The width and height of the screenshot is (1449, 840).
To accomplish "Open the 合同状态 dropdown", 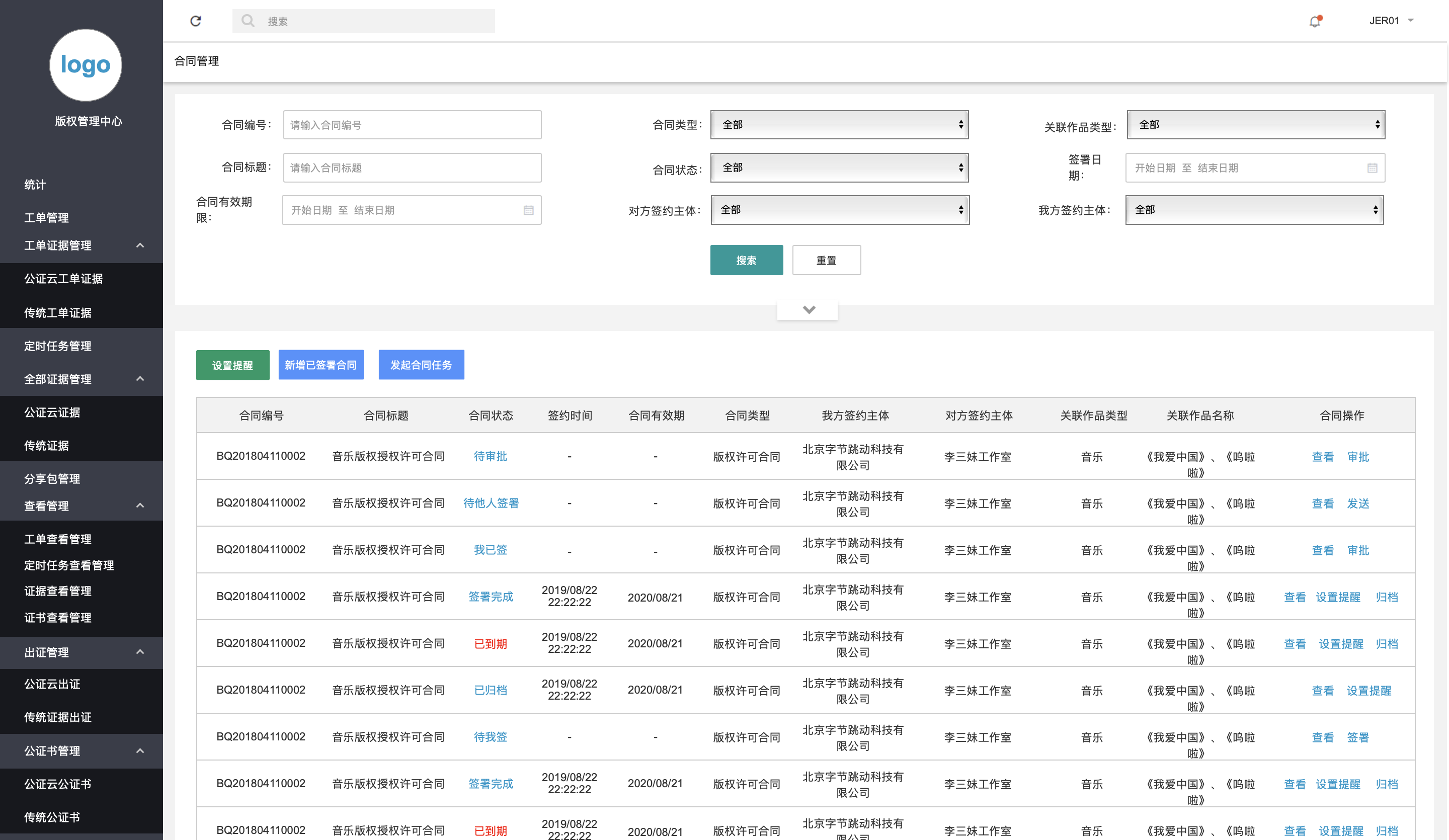I will pyautogui.click(x=839, y=167).
